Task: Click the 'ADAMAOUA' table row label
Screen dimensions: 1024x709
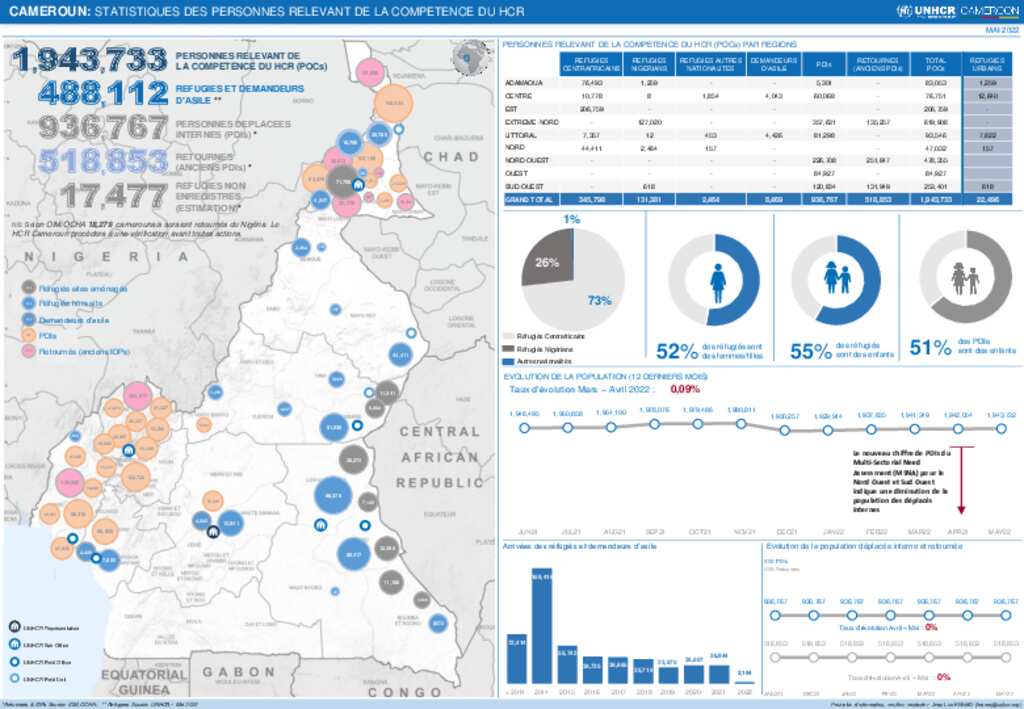Action: 524,84
